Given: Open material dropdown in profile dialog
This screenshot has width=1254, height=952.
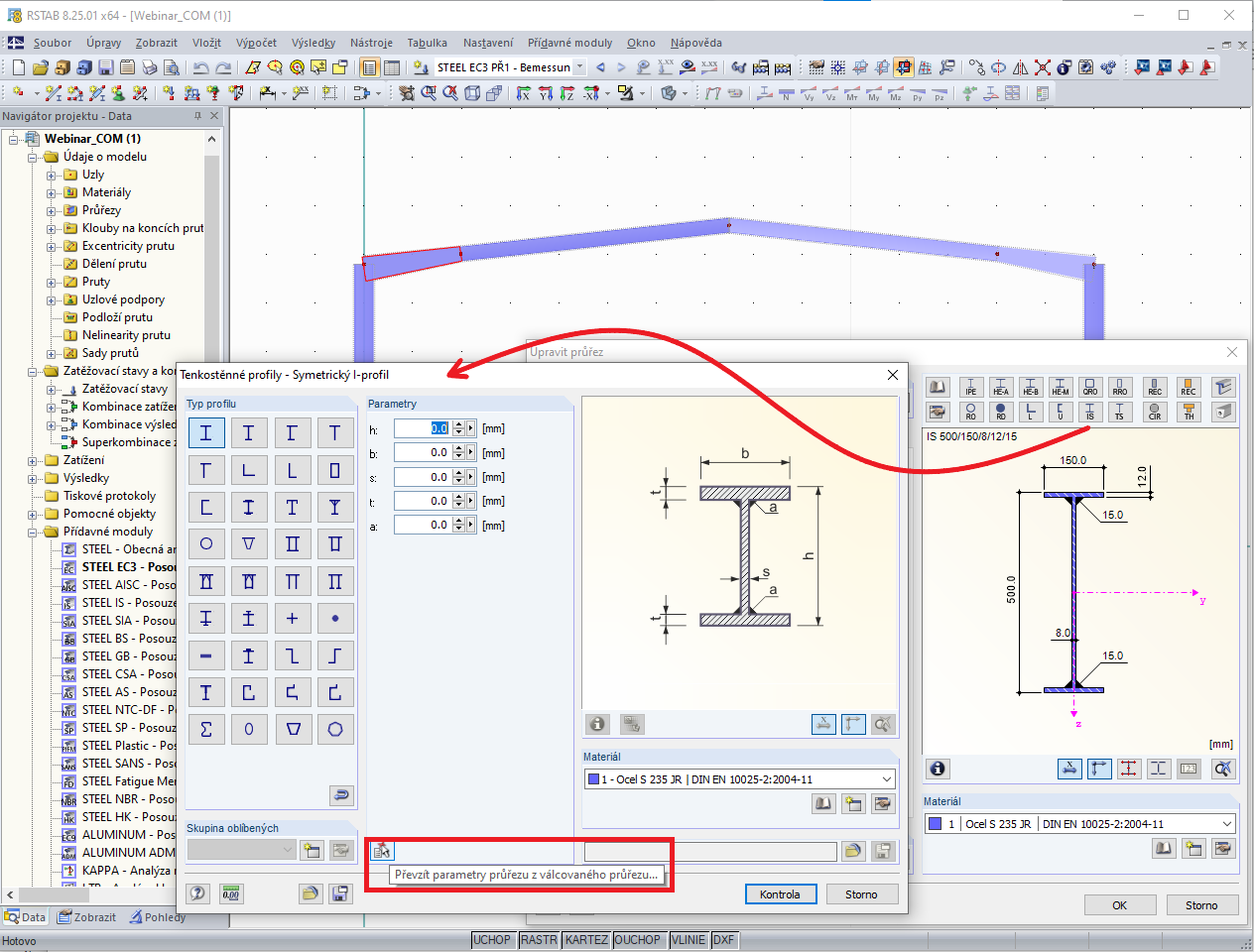Looking at the screenshot, I should click(887, 779).
